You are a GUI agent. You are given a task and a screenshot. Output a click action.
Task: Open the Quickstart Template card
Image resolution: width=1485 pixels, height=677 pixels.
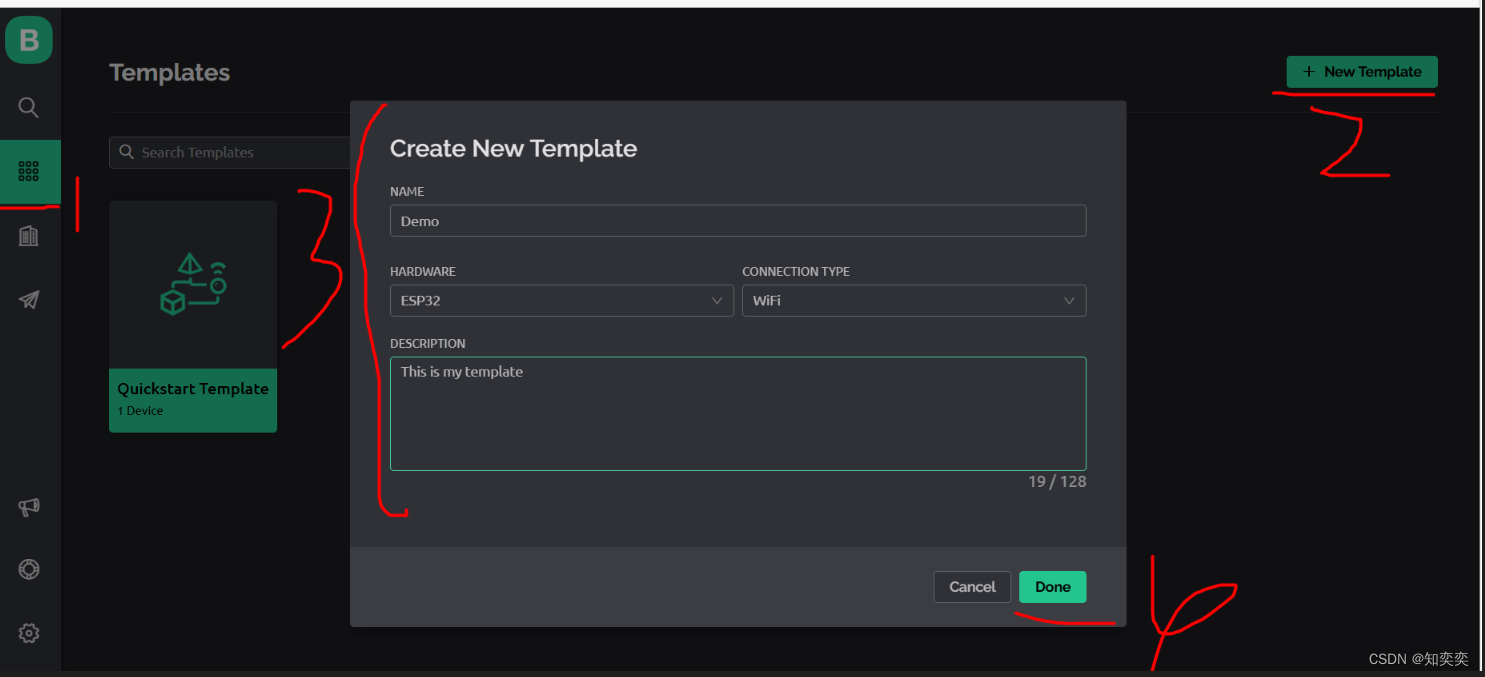point(193,316)
